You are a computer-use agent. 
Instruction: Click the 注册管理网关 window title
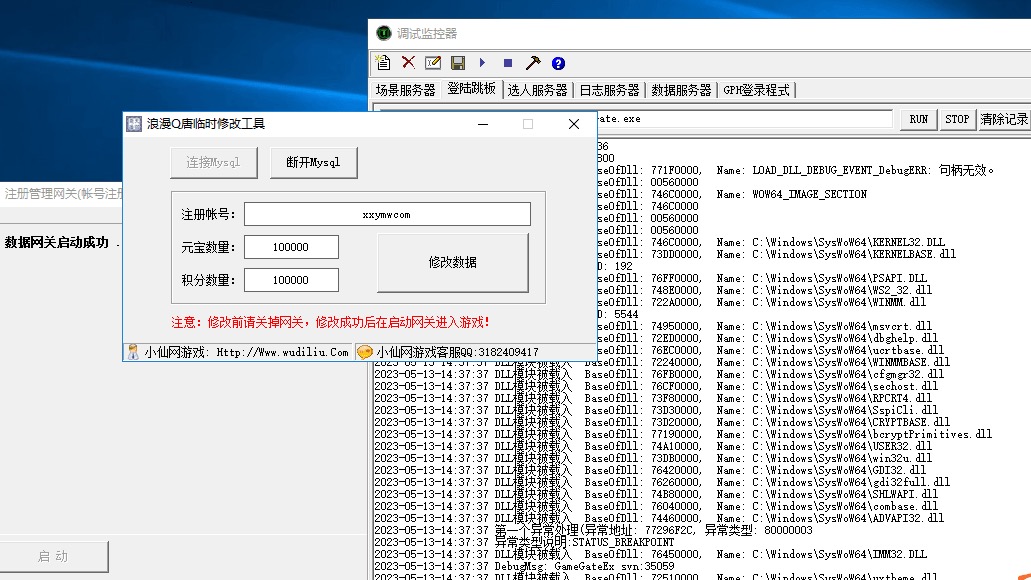[x=63, y=193]
